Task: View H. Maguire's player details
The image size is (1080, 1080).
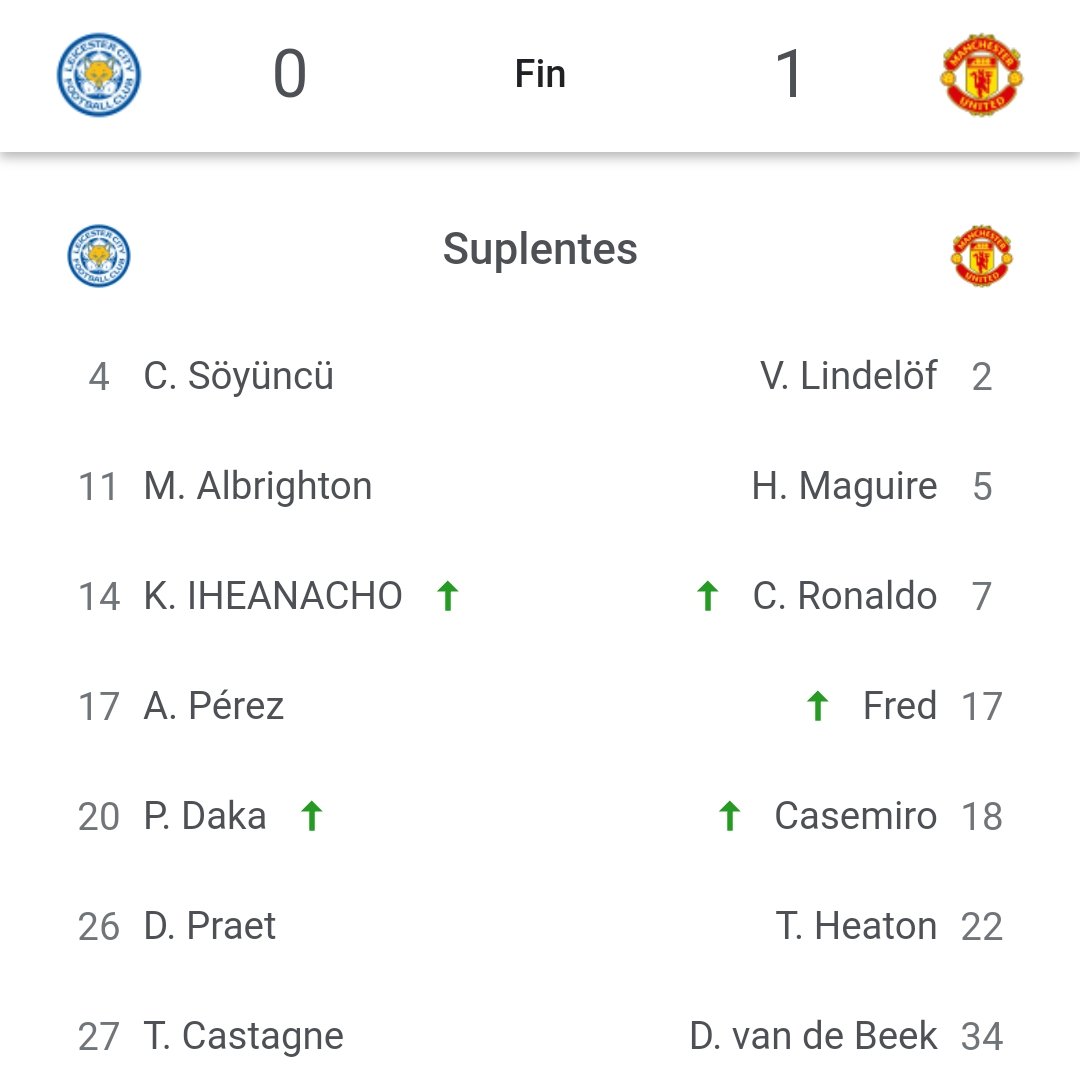Action: [x=844, y=486]
